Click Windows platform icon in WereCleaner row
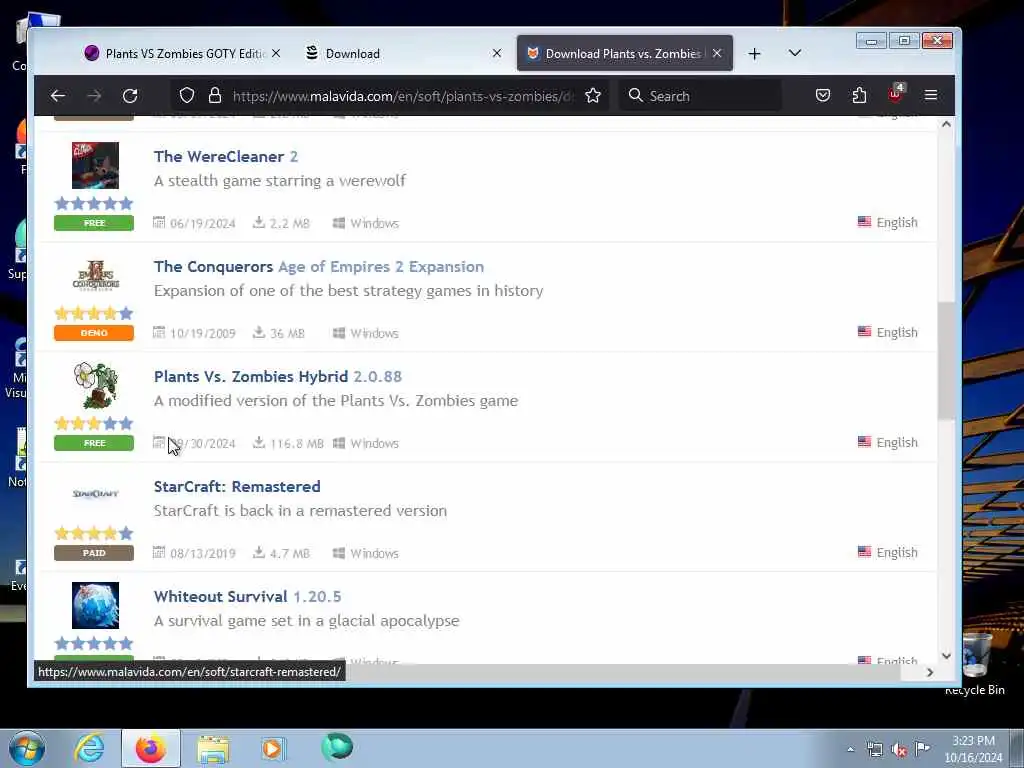 tap(339, 223)
